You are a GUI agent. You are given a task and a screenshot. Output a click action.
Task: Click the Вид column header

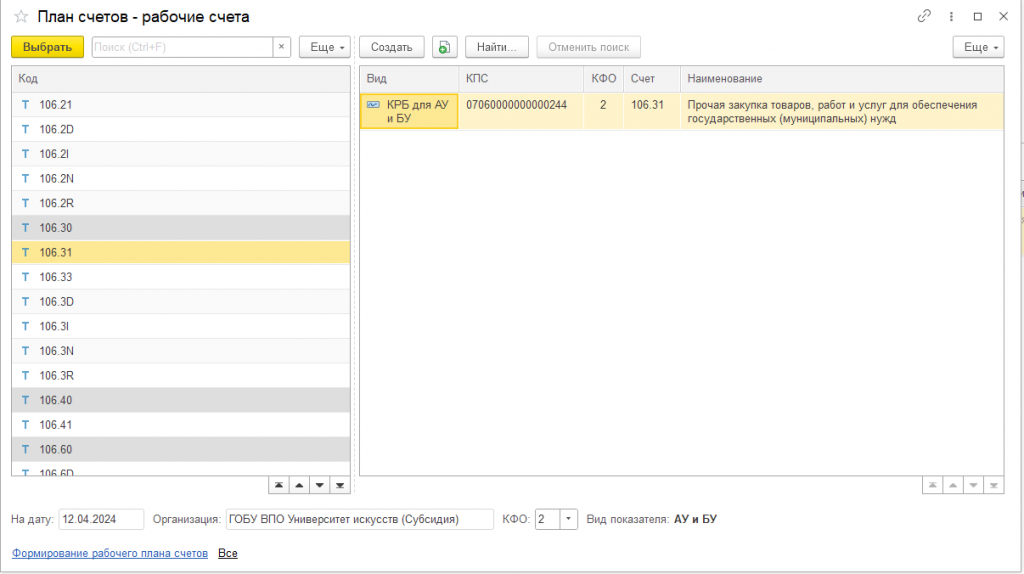[x=409, y=78]
